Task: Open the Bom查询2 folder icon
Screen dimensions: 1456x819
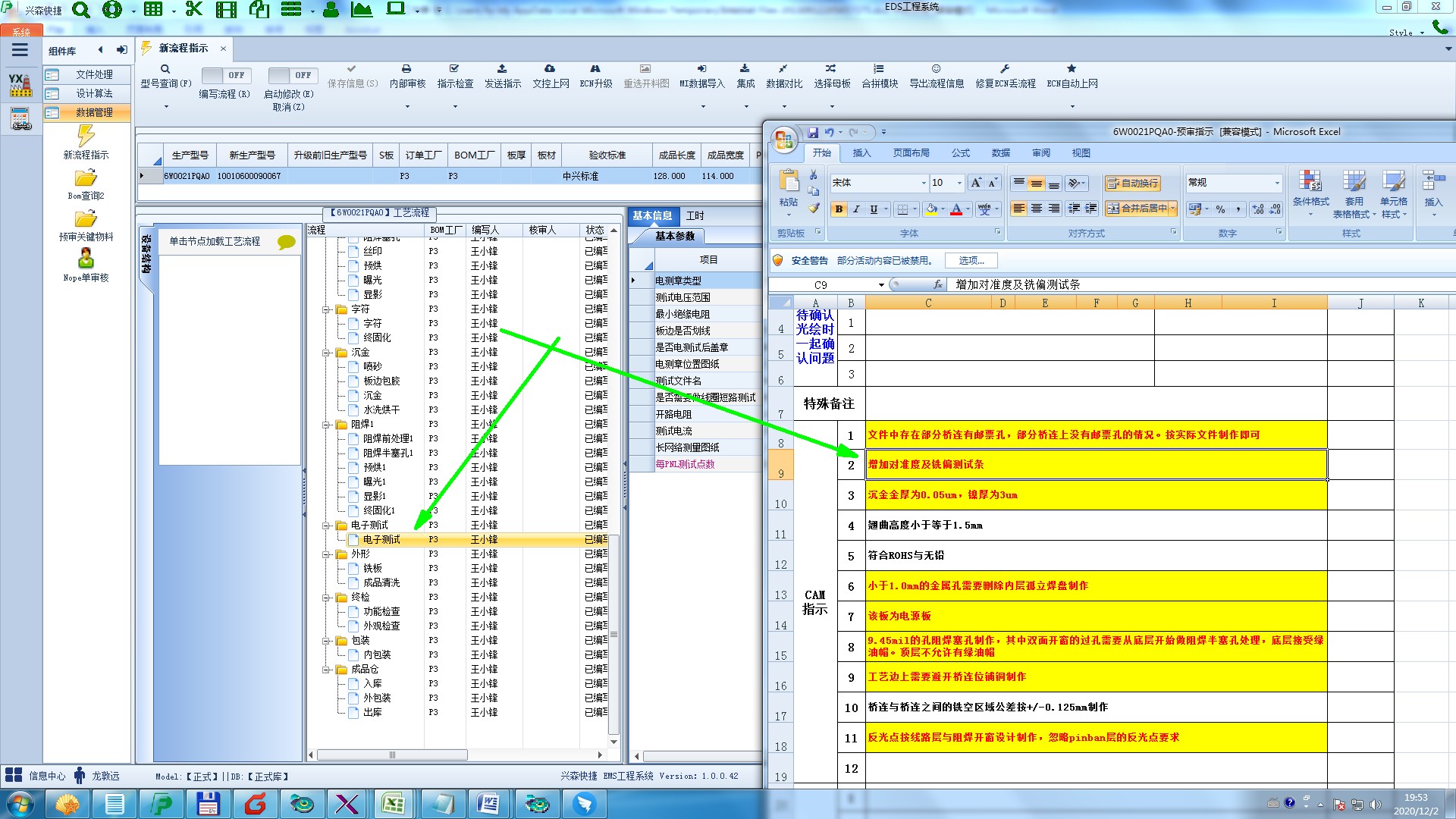Action: point(86,179)
